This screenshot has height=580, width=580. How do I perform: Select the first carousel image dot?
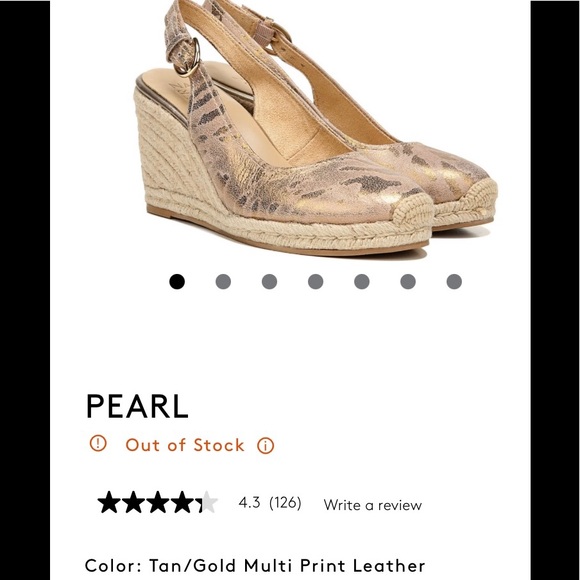pyautogui.click(x=177, y=281)
